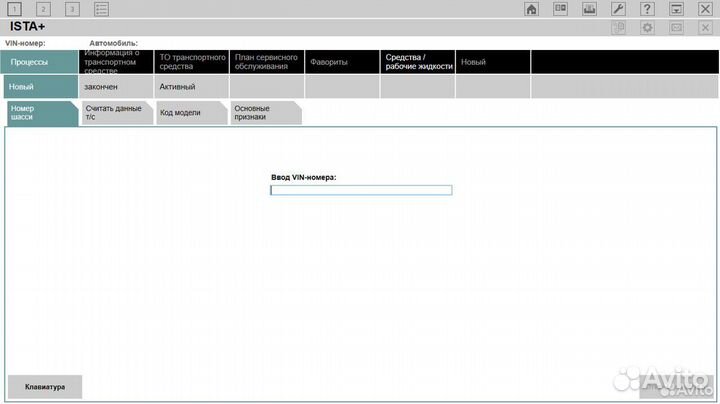Click the dual-window display icon
Viewport: 720px width, 404px height.
click(x=561, y=9)
